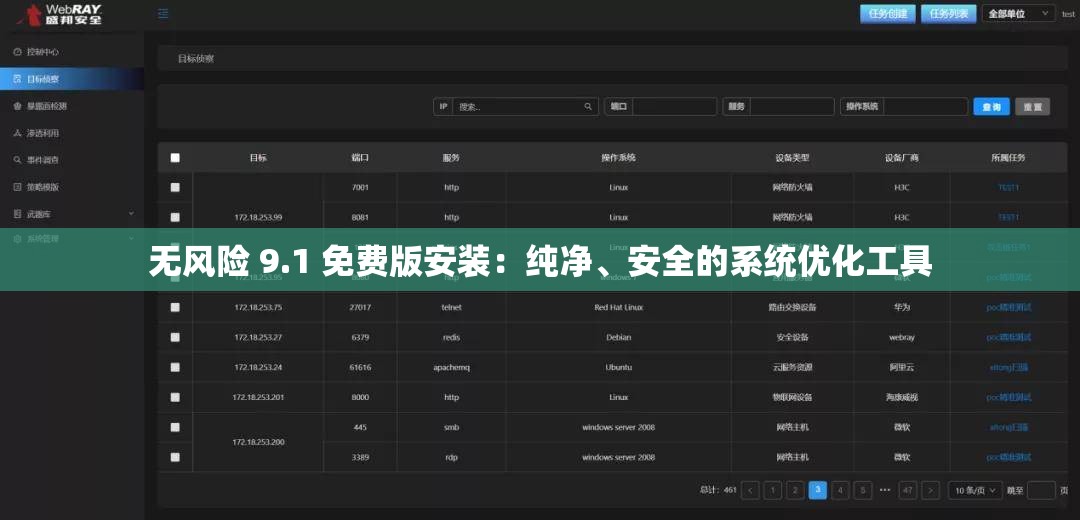
Task: Check the row for 172.18.253.27
Action: click(x=175, y=337)
